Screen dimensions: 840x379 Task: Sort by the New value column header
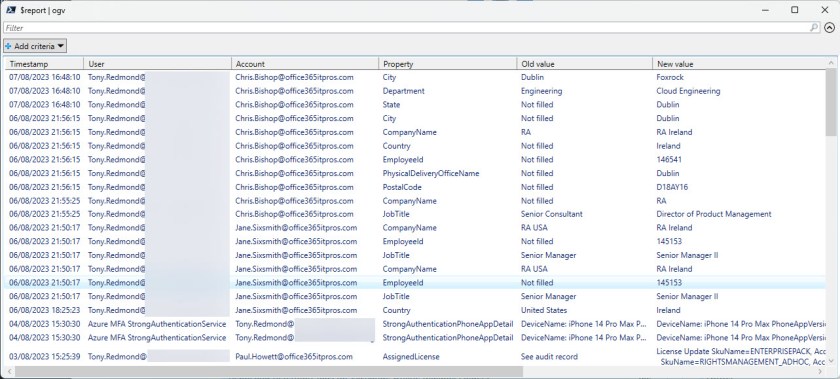(x=739, y=64)
